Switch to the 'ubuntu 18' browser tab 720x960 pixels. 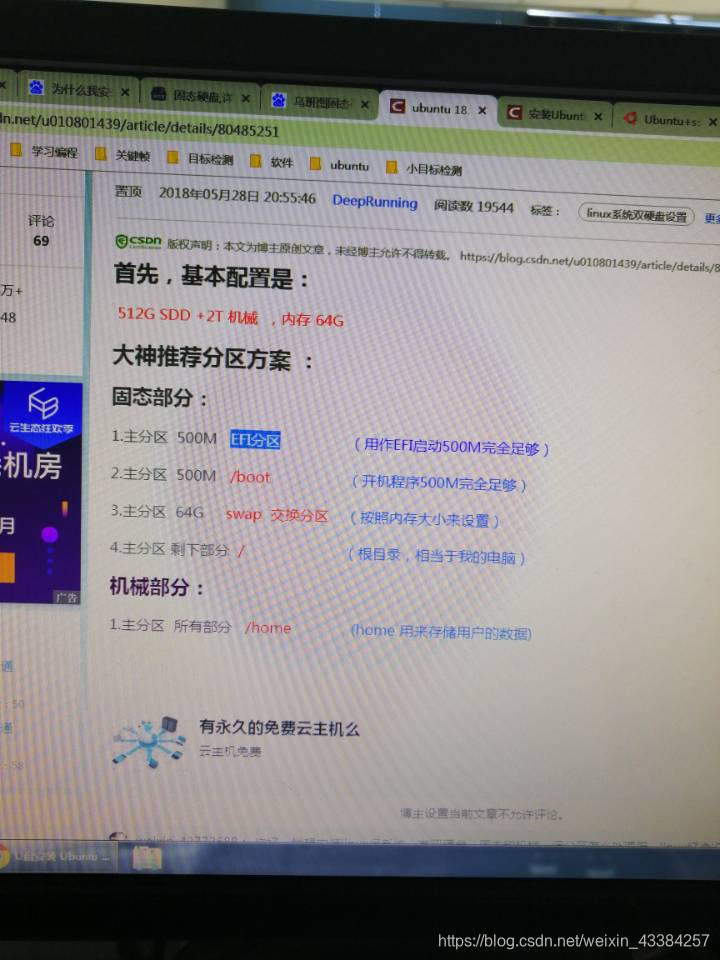tap(438, 109)
